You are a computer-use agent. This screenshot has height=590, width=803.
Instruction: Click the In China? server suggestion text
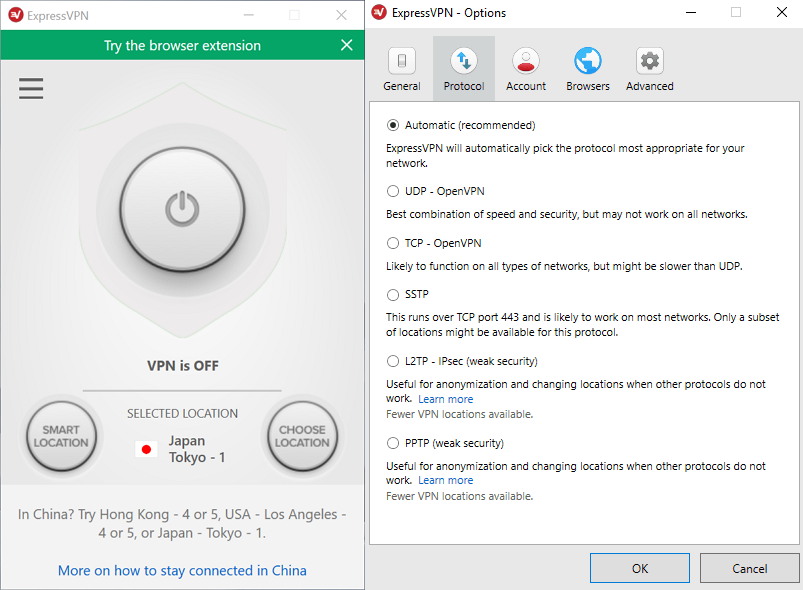[x=182, y=523]
